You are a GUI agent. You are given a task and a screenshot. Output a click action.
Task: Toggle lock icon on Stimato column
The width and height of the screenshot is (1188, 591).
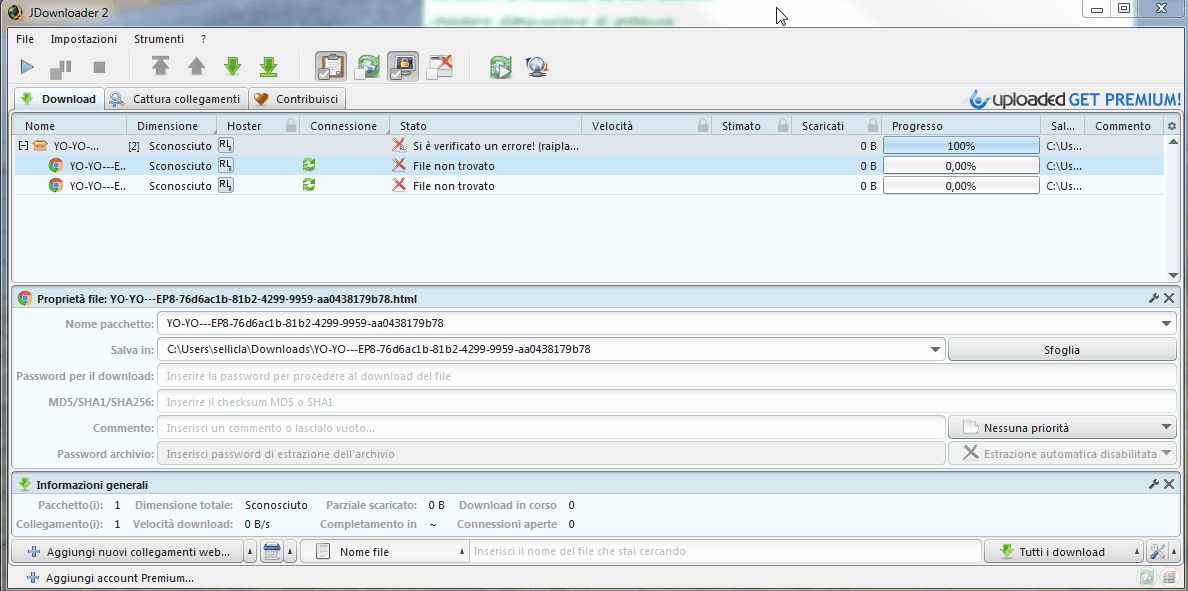782,126
